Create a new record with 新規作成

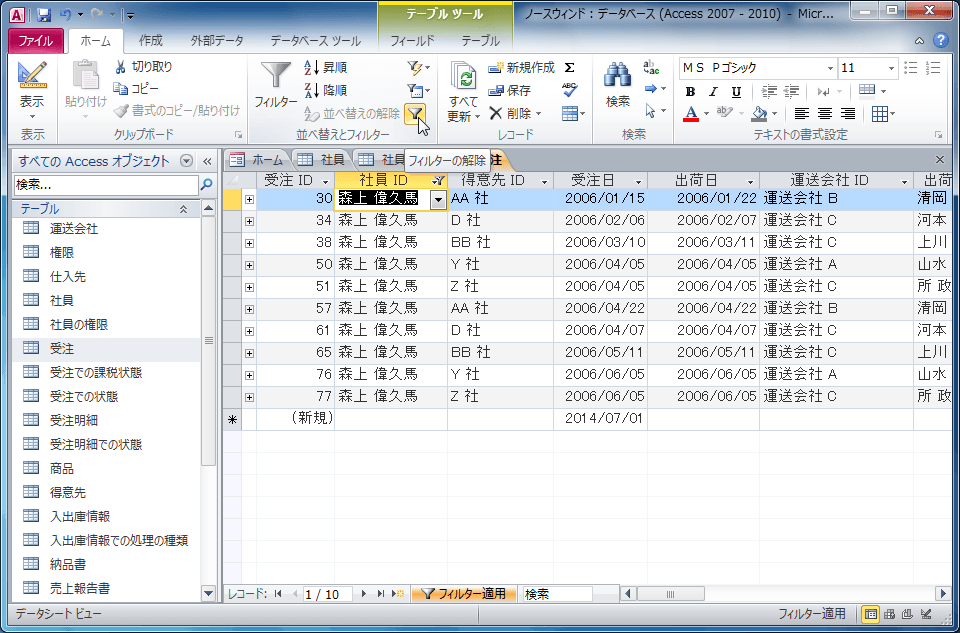pos(521,67)
